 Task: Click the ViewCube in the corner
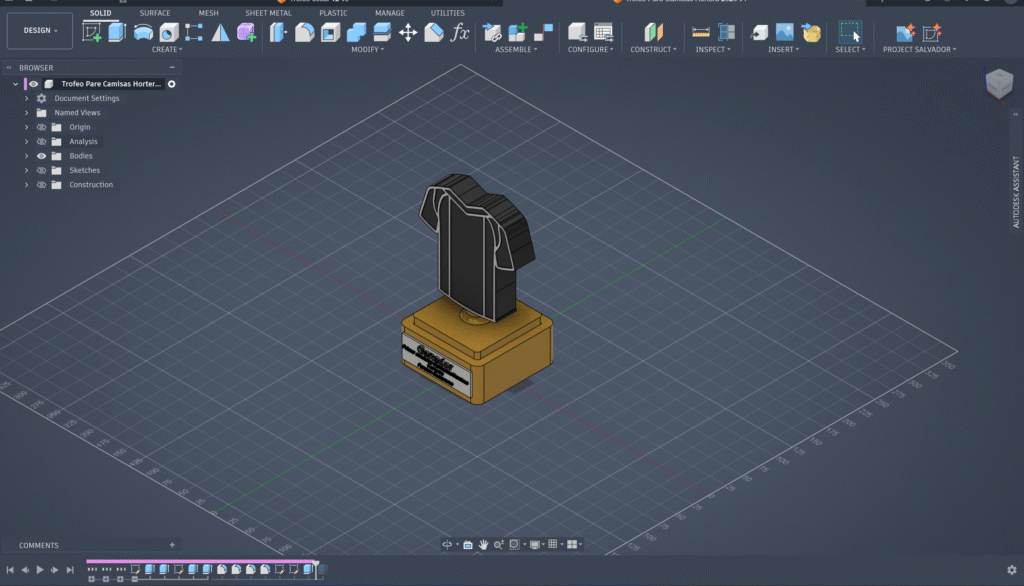tap(998, 84)
